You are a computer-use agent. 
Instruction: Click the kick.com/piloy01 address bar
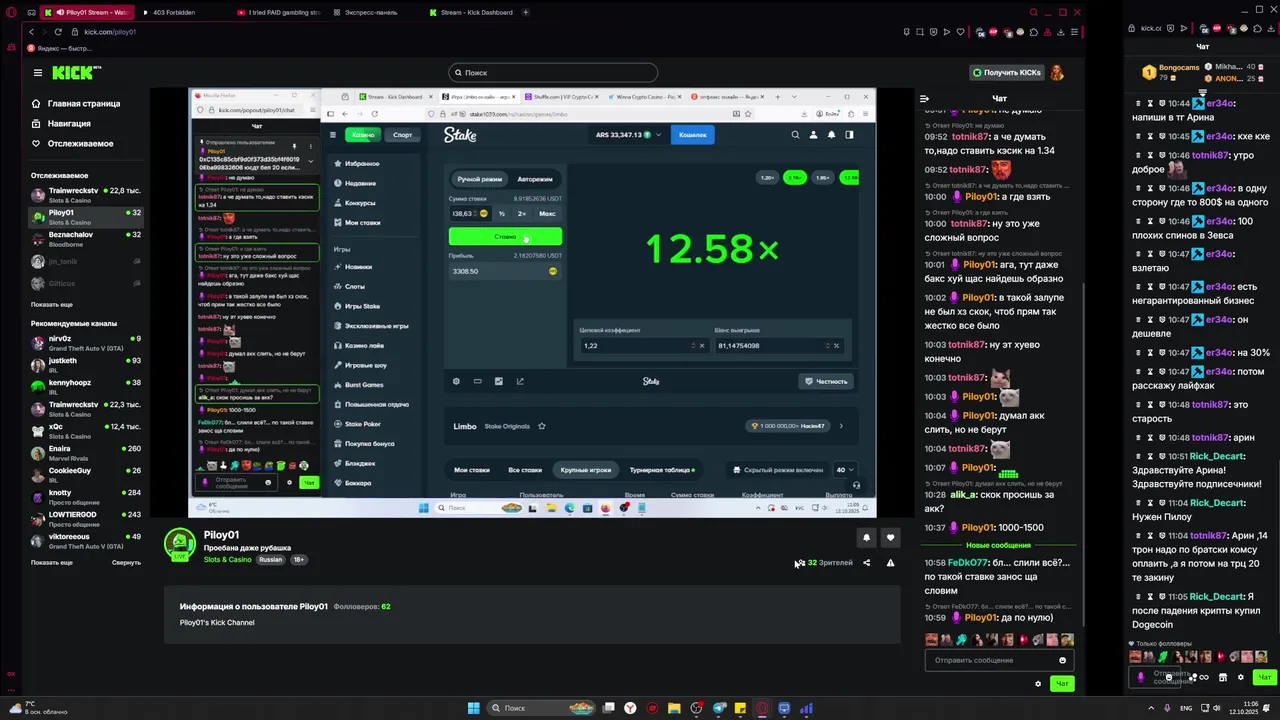tap(110, 32)
